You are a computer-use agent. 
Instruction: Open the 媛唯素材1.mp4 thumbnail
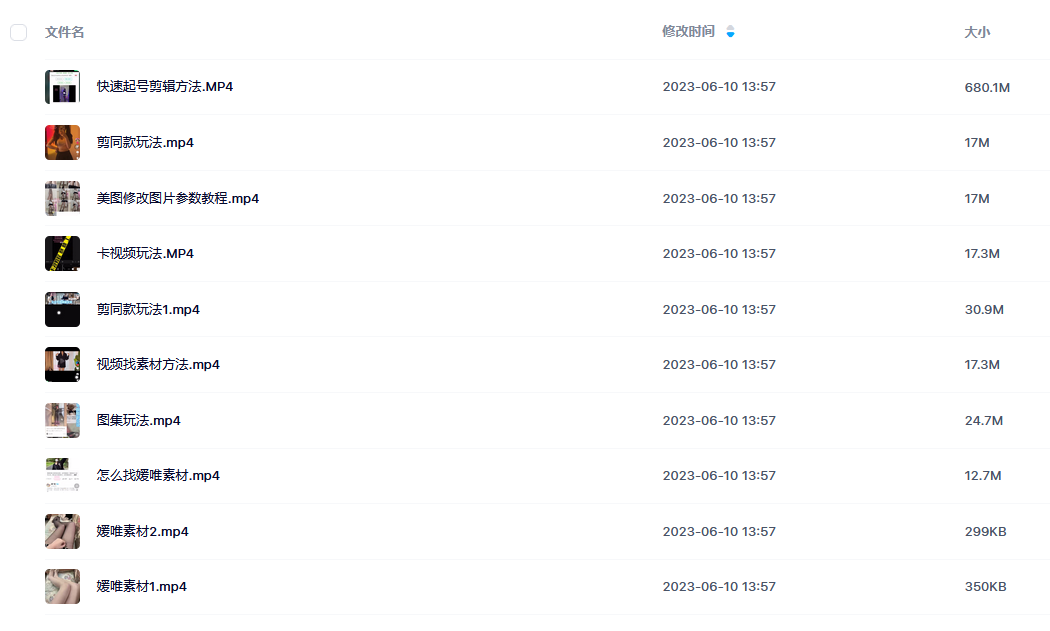(x=62, y=587)
